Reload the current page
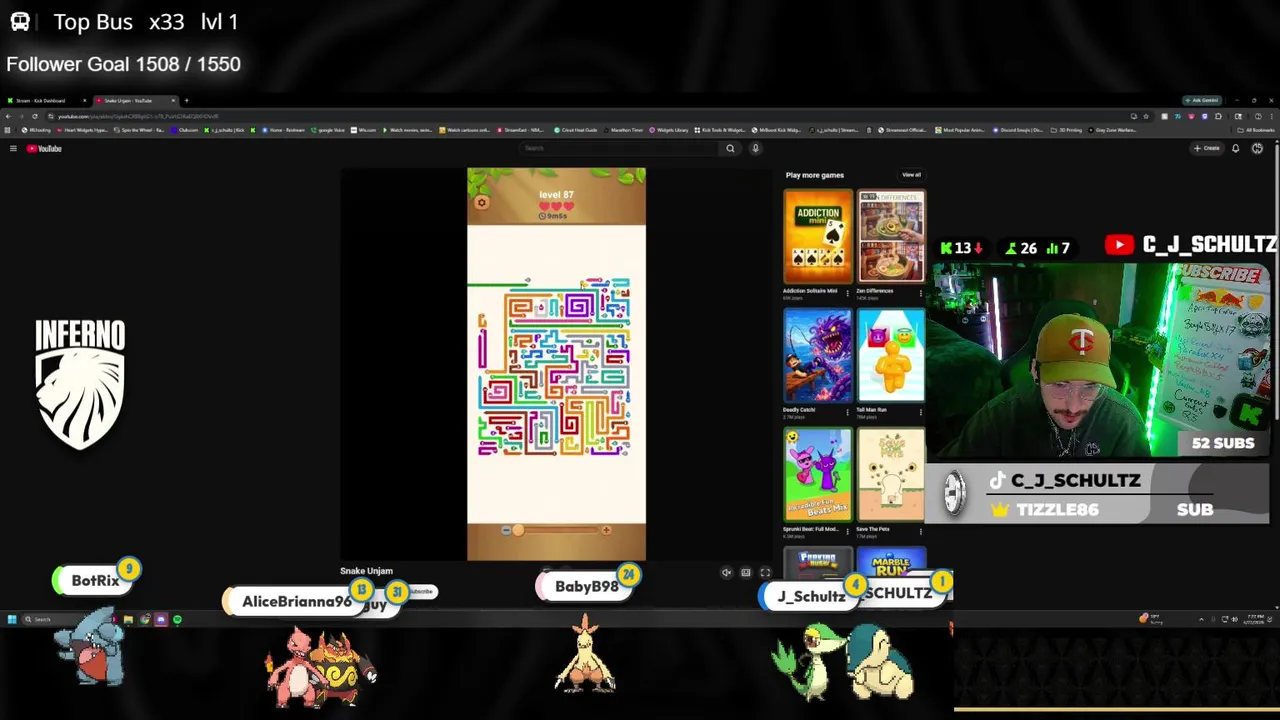The height and width of the screenshot is (720, 1280). (35, 116)
